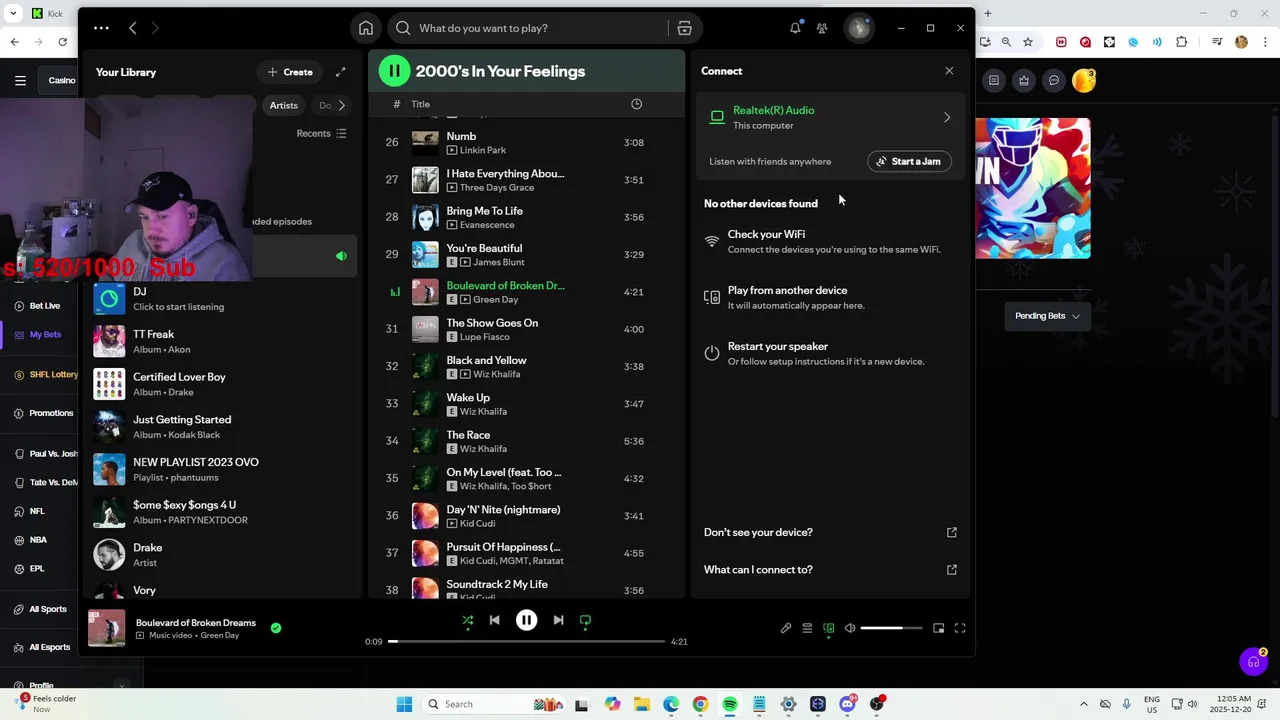Expand Your Library to full view
Image resolution: width=1280 pixels, height=720 pixels.
pos(341,72)
